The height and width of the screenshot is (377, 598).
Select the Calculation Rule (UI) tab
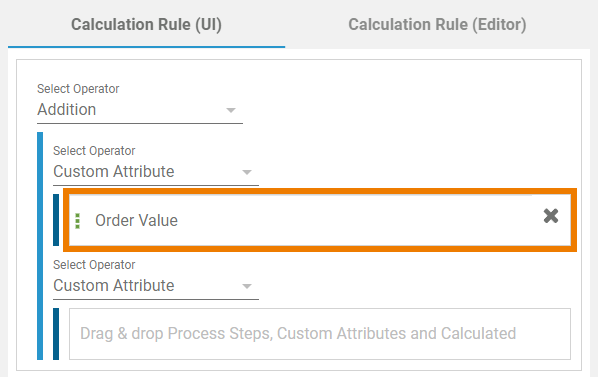pyautogui.click(x=146, y=25)
